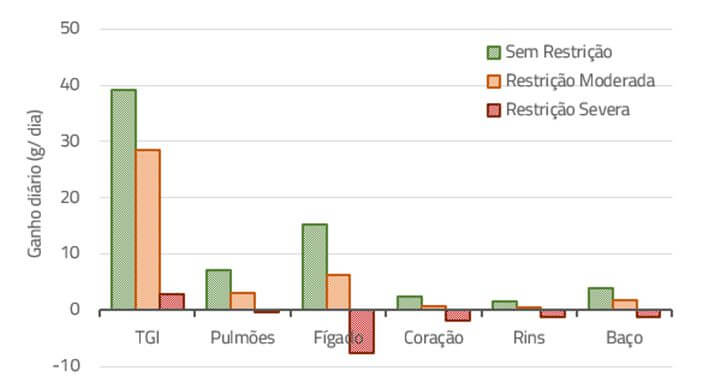Select the Restrição Moderada legend label
The height and width of the screenshot is (388, 720).
(x=580, y=81)
